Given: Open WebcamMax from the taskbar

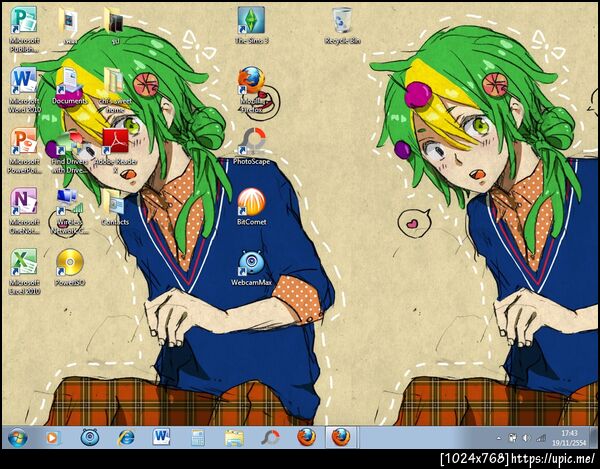Looking at the screenshot, I should [90, 437].
